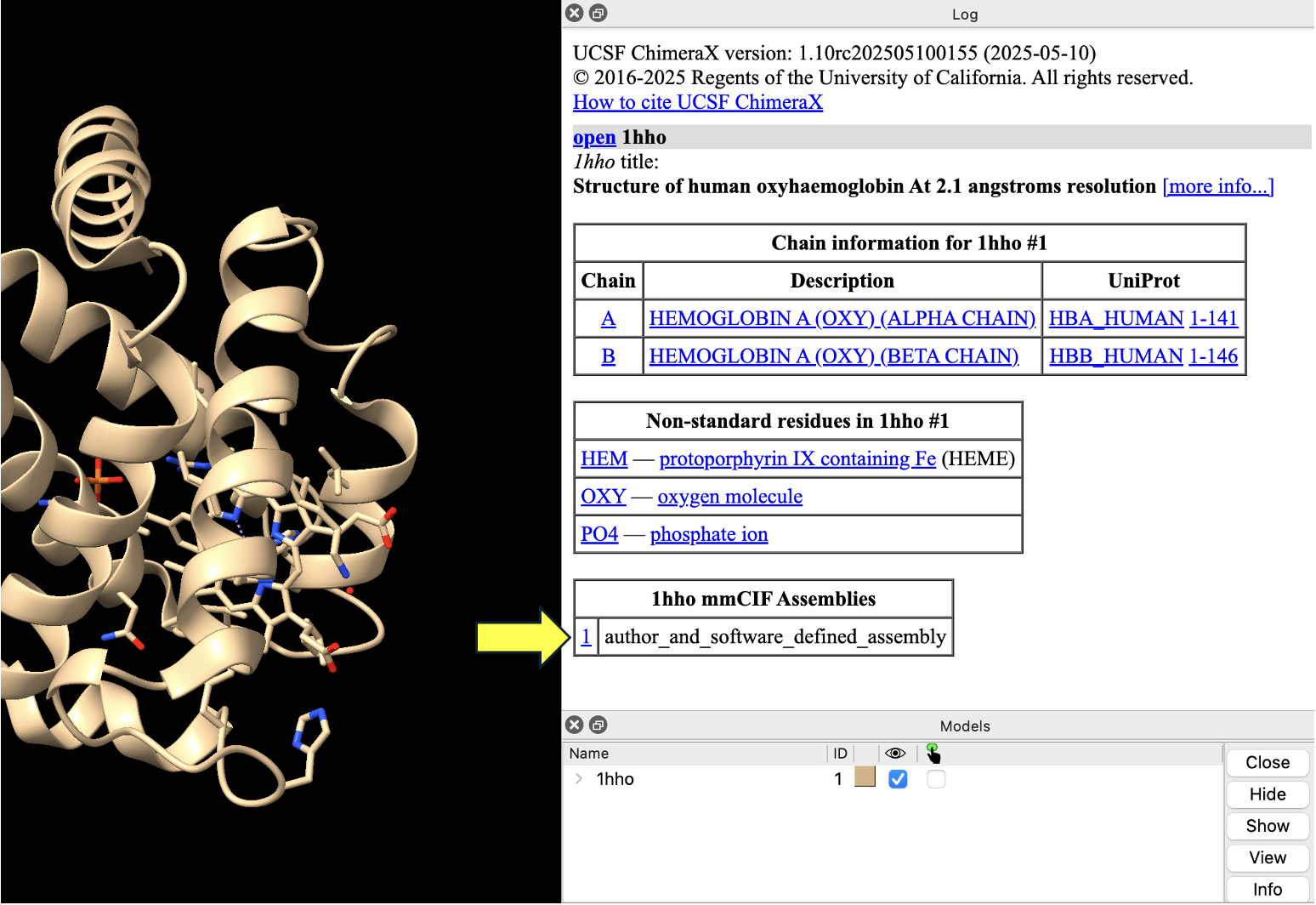Click the How to cite UCSF ChimeraX link

coord(697,102)
